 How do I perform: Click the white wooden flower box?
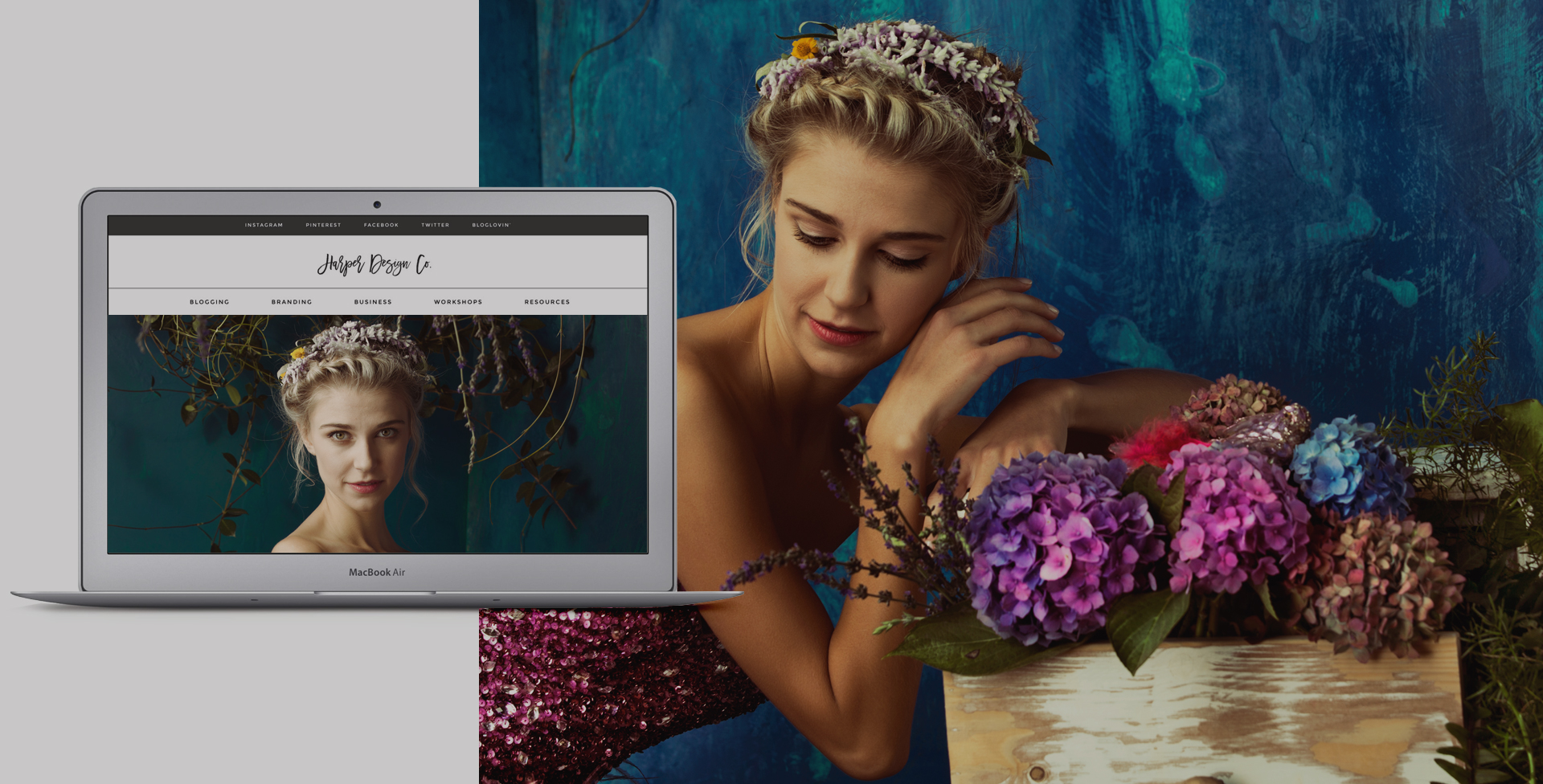click(1205, 715)
